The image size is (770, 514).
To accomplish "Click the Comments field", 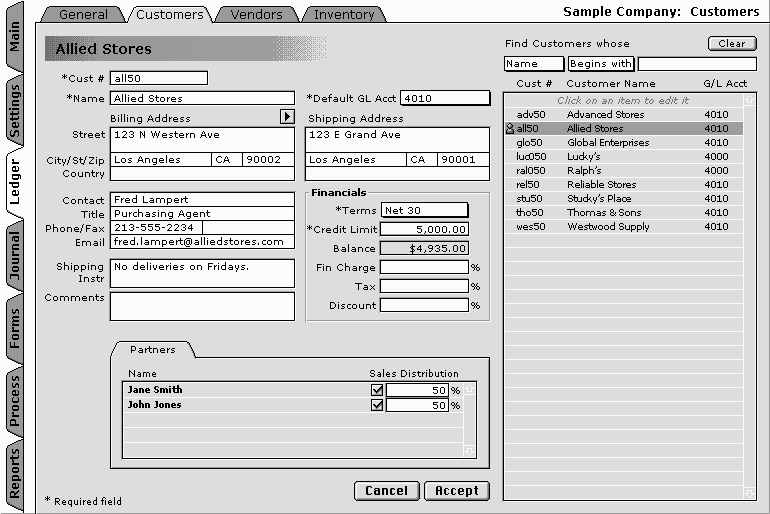I will 202,306.
